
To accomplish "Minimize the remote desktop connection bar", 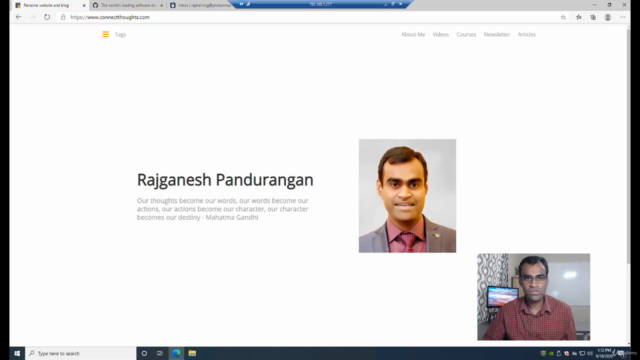I will click(x=386, y=4).
